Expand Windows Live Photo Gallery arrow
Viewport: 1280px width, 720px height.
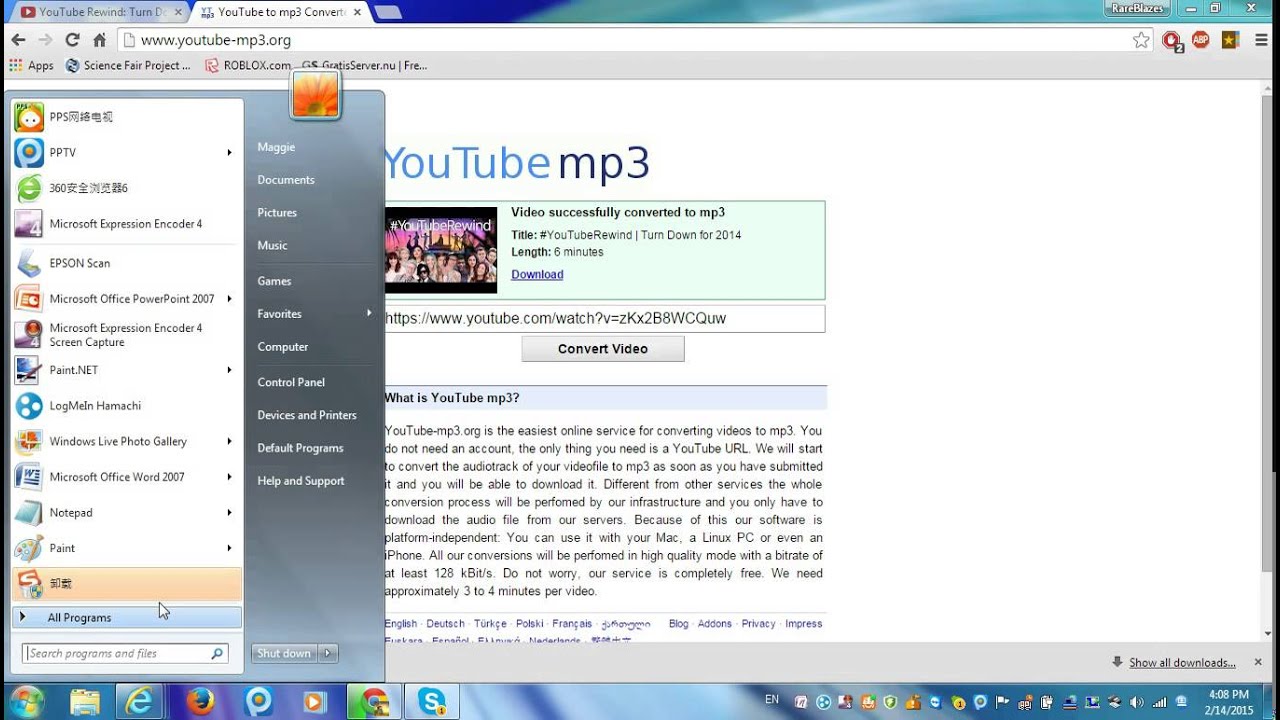229,441
